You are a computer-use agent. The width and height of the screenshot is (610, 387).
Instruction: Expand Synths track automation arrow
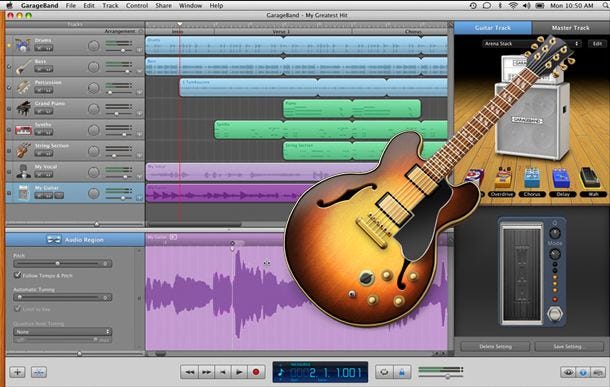tap(139, 134)
